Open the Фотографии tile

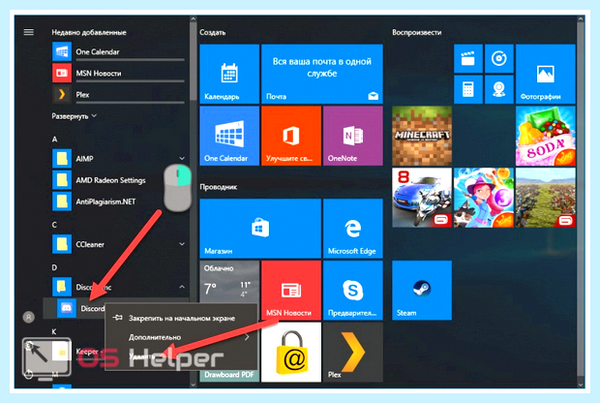tap(545, 74)
